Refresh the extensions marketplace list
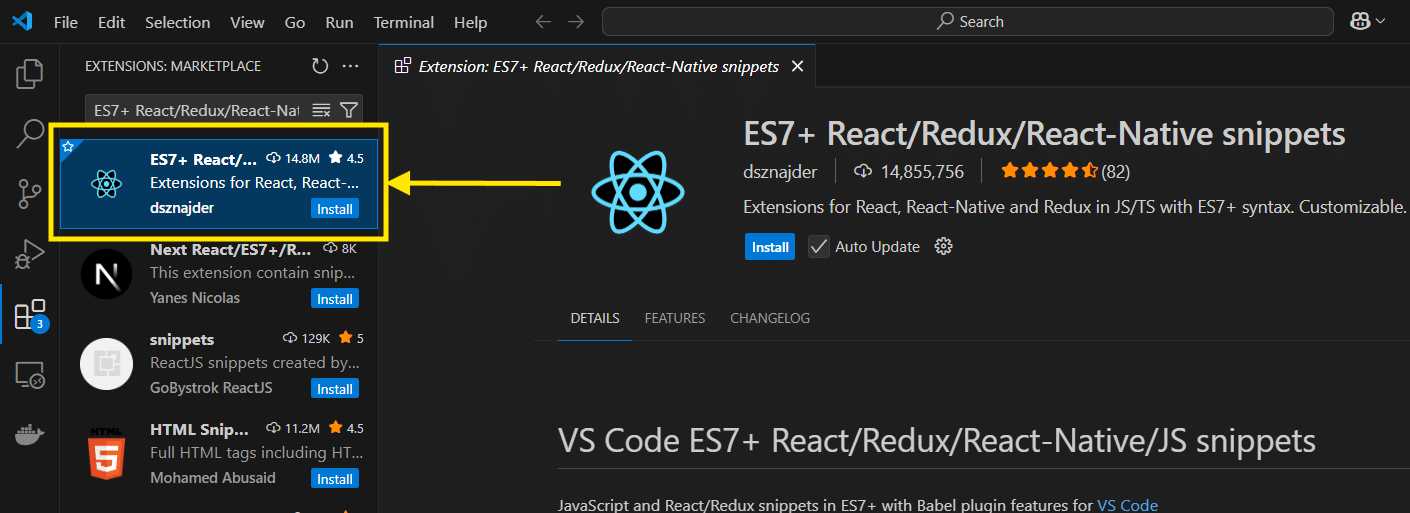 [x=320, y=66]
